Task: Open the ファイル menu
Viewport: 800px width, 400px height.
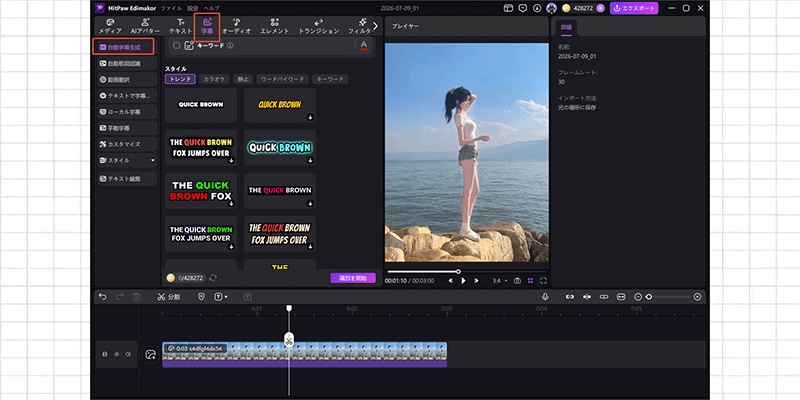Action: pyautogui.click(x=170, y=9)
